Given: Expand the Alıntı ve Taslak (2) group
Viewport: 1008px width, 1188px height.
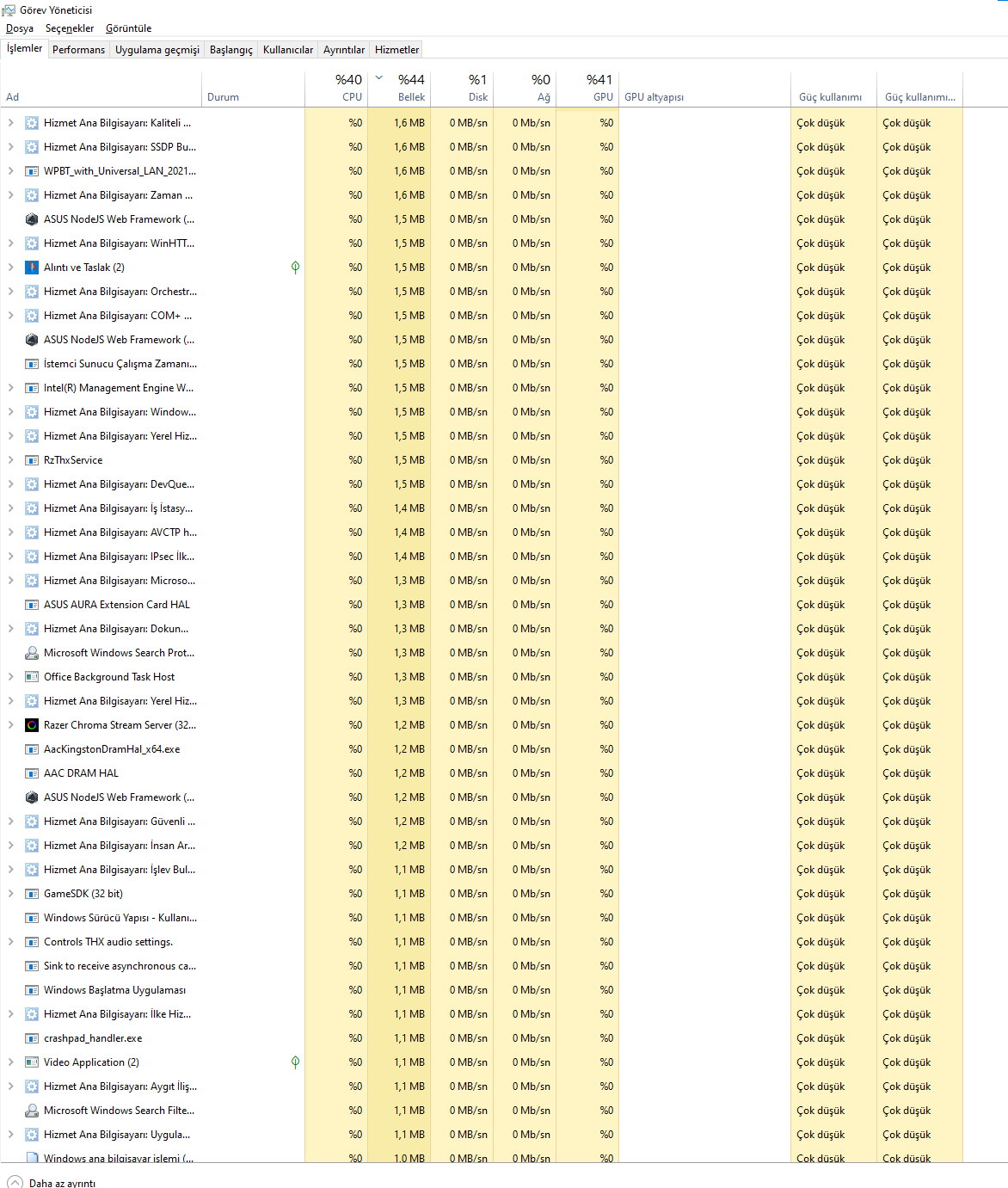Looking at the screenshot, I should 10,268.
